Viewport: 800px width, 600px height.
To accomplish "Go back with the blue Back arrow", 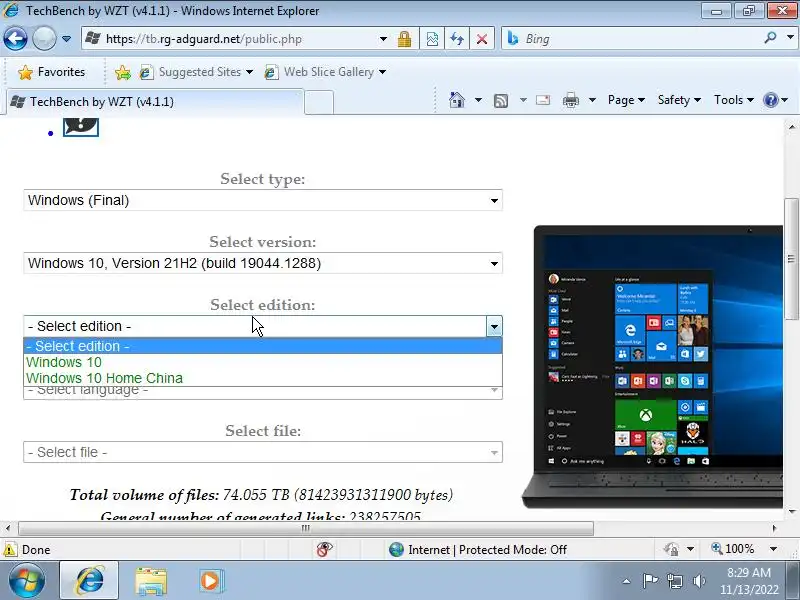I will tap(15, 38).
